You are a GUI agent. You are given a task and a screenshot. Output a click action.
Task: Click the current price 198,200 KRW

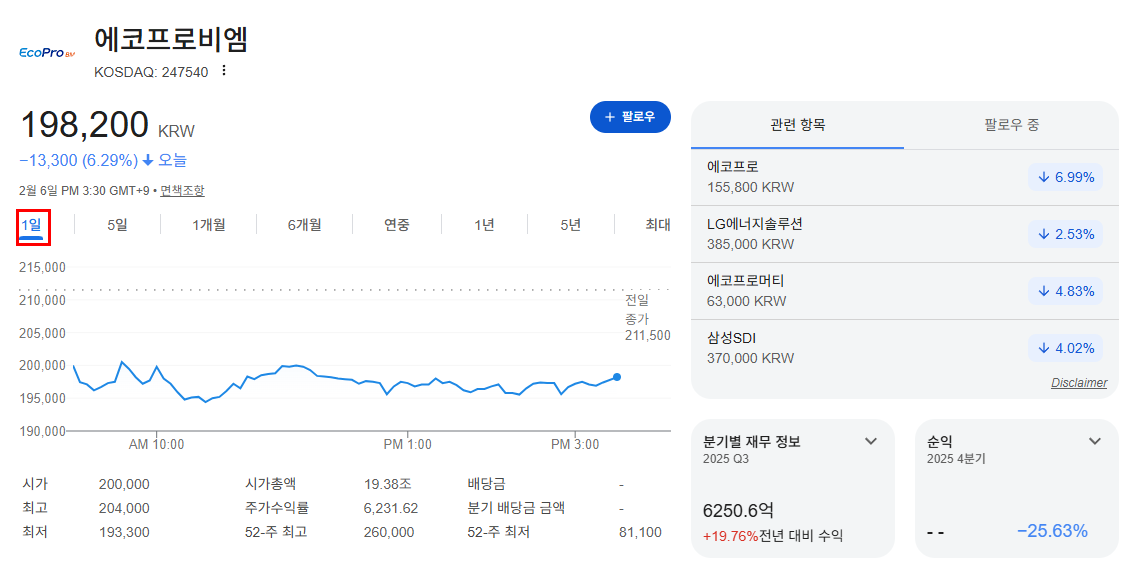(108, 125)
